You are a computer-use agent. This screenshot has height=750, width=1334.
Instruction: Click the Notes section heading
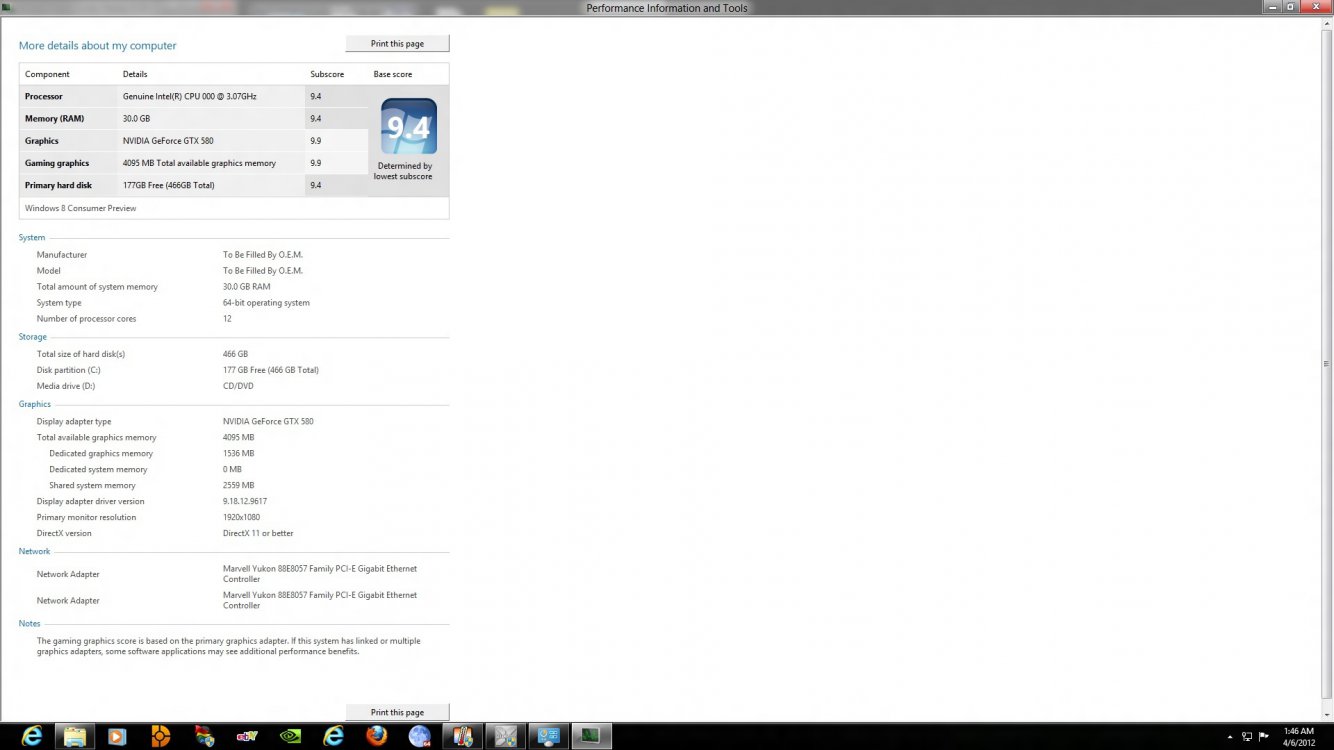(x=30, y=623)
